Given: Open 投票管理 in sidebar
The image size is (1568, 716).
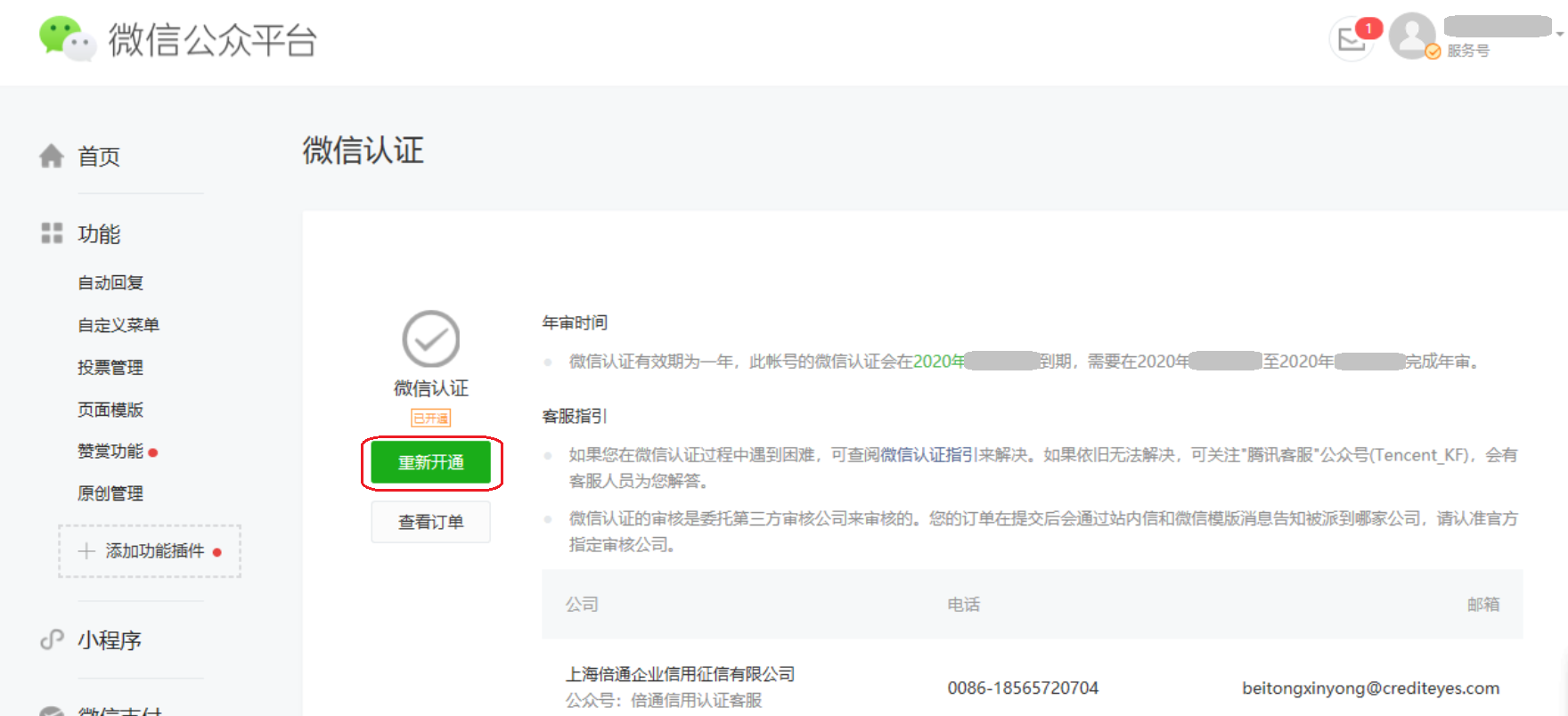Looking at the screenshot, I should point(110,367).
